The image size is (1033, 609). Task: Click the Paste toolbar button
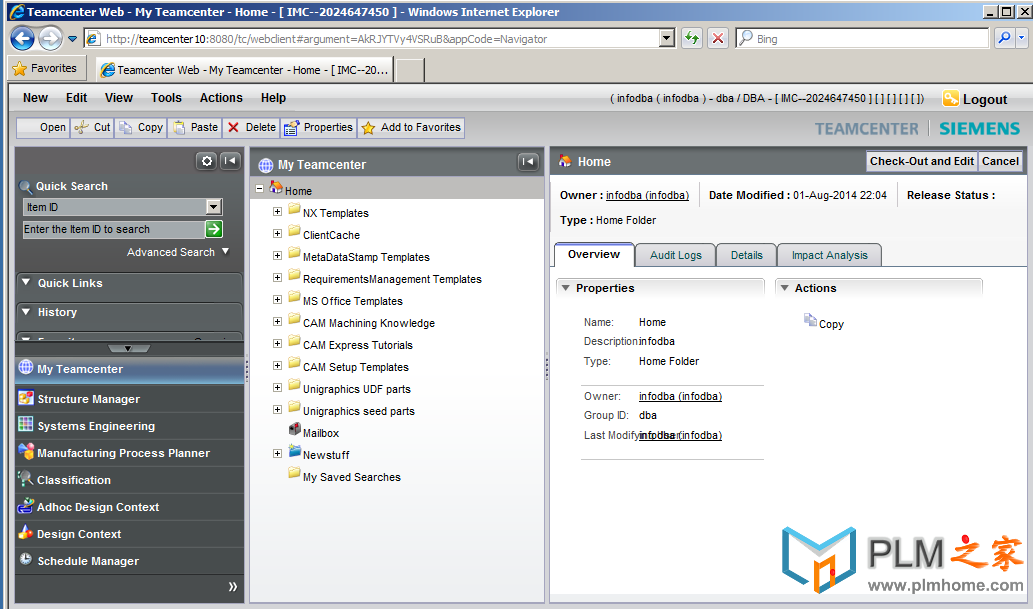pos(195,127)
